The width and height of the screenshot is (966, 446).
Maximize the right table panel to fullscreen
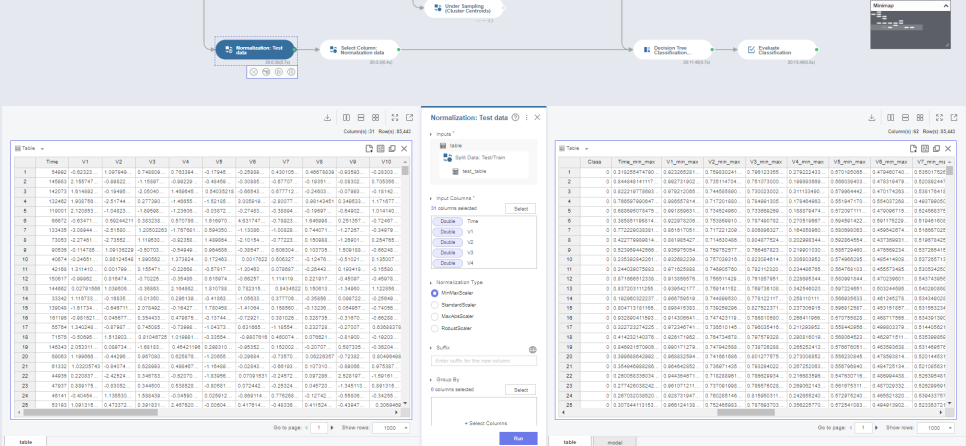[939, 118]
